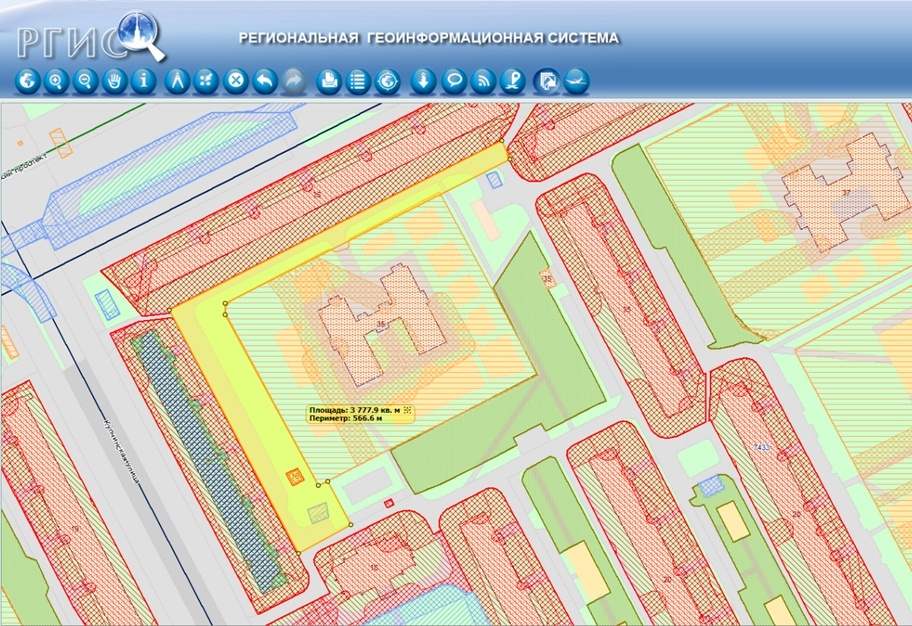Viewport: 912px width, 626px height.
Task: Go back with the undo arrow
Action: pyautogui.click(x=265, y=81)
